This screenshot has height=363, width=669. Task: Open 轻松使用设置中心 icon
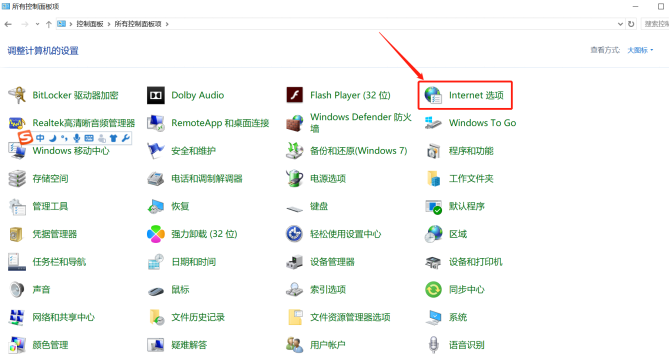pyautogui.click(x=294, y=234)
